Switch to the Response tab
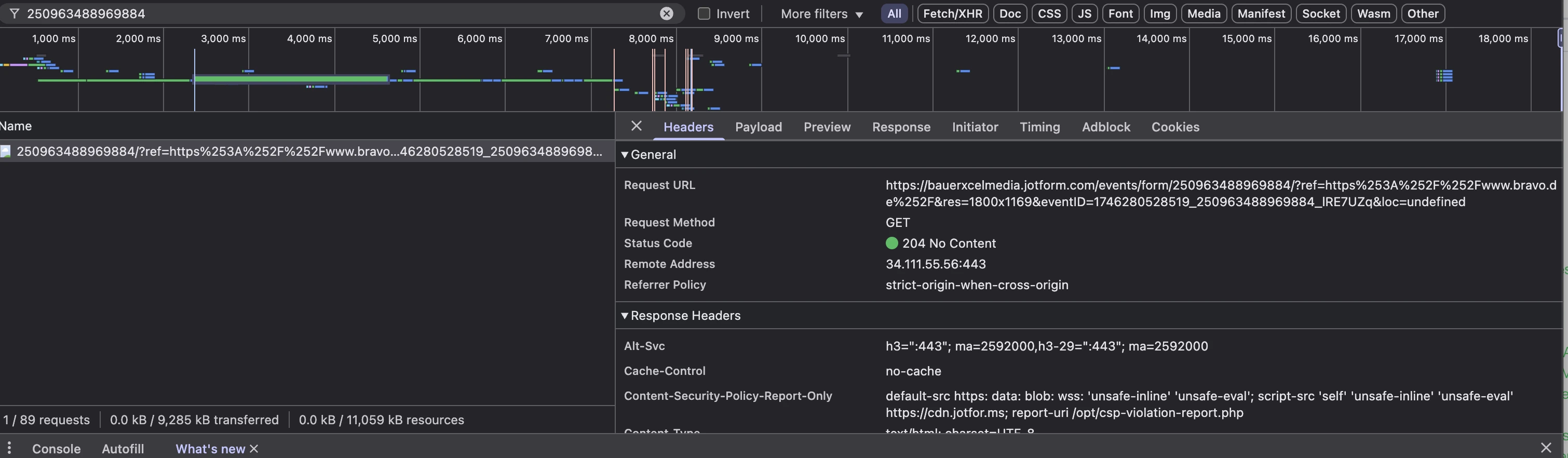This screenshot has width=1568, height=458. point(901,127)
